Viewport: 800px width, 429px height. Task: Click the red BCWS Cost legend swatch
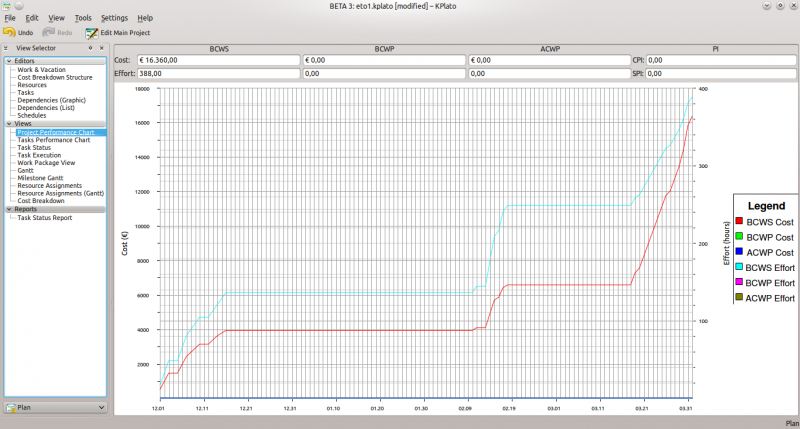coord(739,221)
